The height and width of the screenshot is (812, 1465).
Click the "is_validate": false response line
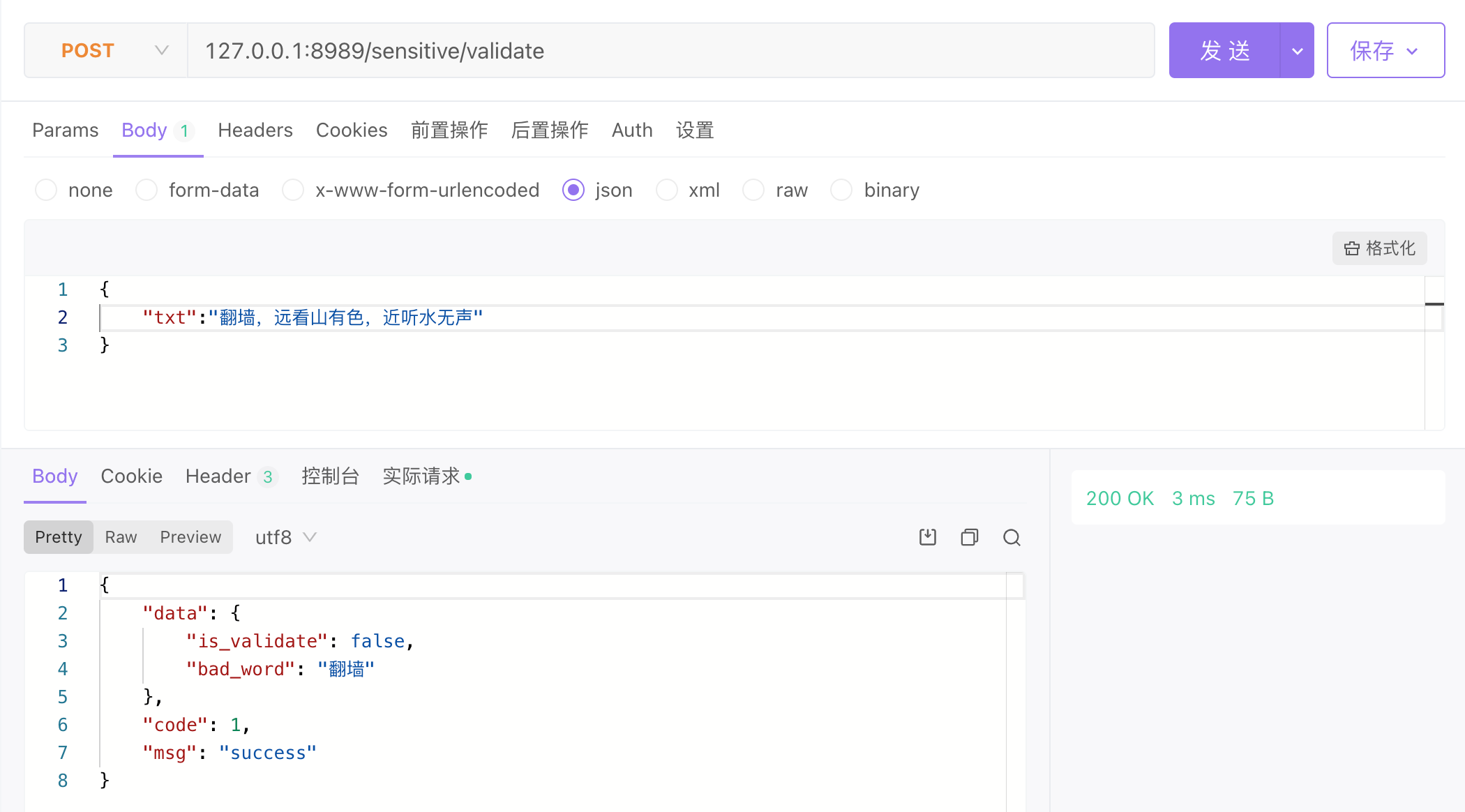(x=300, y=641)
